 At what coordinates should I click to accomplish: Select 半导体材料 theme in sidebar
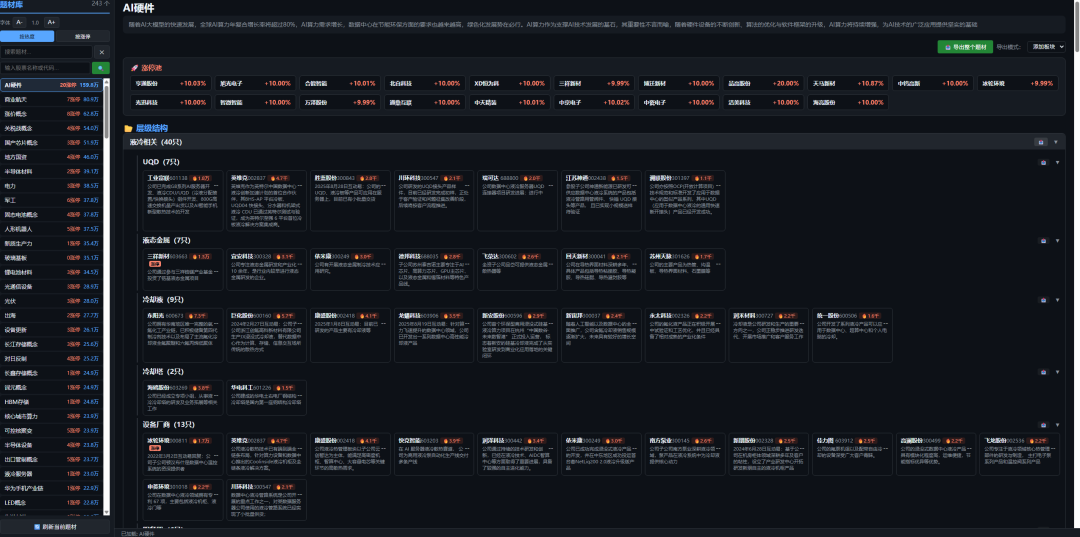pos(52,171)
